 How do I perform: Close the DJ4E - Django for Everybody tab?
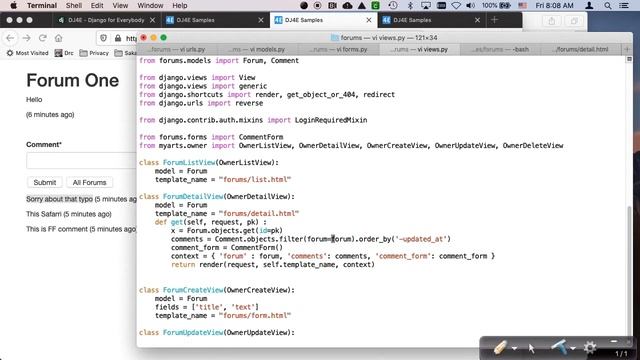coord(152,20)
